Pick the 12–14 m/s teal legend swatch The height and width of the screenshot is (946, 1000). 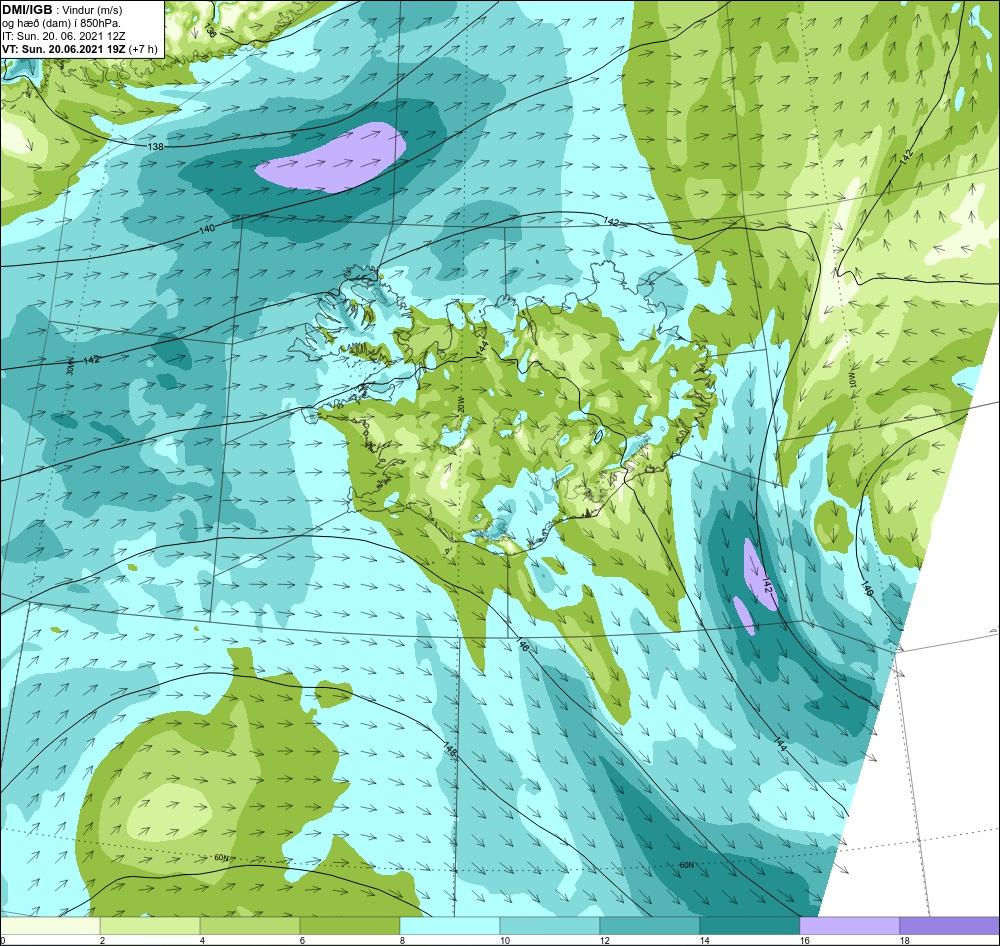click(649, 925)
